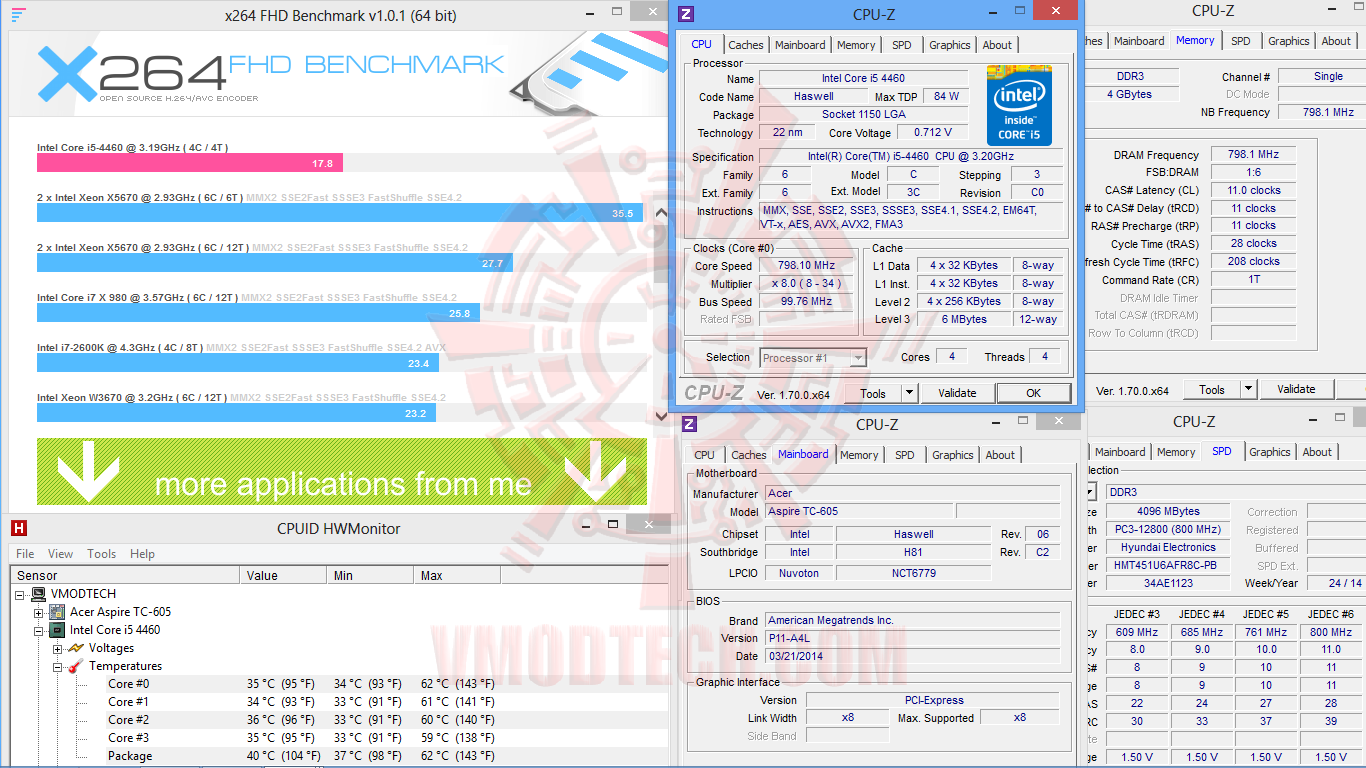Screen dimensions: 1366x768
Task: Open Graphics tab in the front CPU-Z window
Action: (x=949, y=45)
